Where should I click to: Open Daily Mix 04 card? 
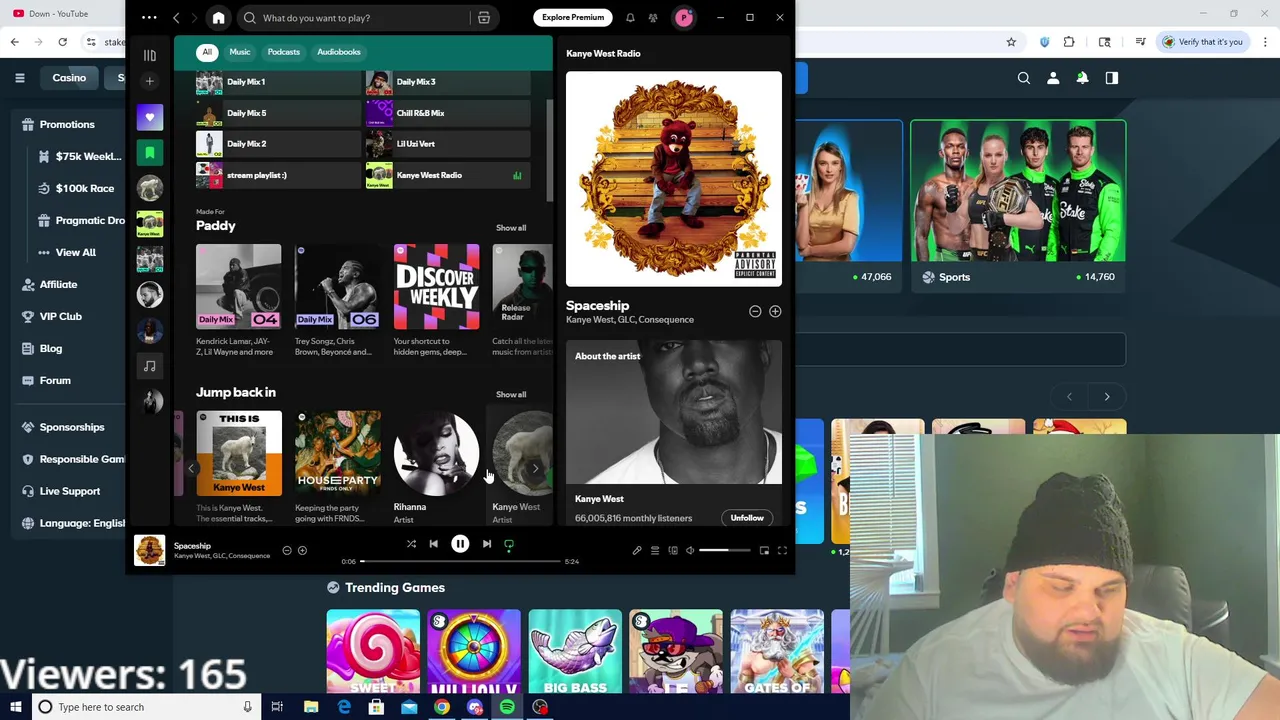click(238, 299)
